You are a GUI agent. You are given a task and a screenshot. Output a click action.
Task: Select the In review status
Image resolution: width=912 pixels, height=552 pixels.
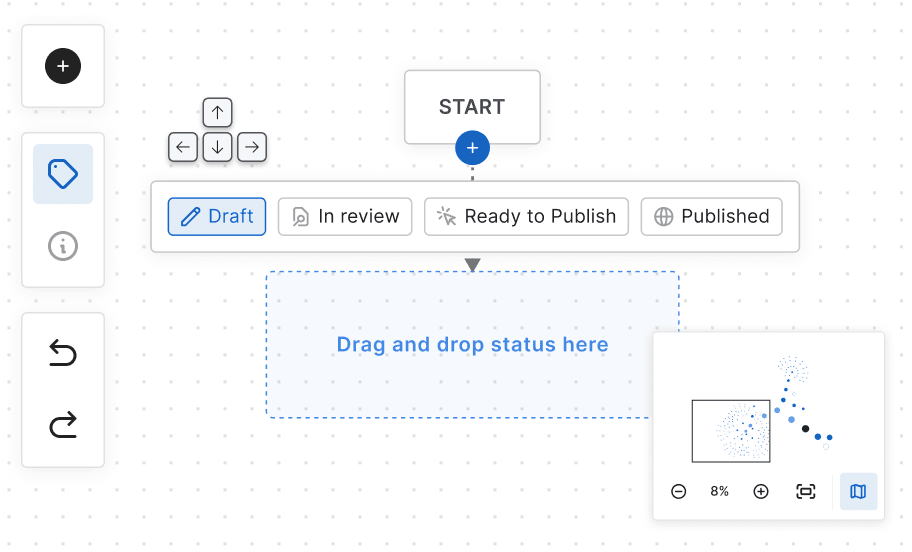pyautogui.click(x=345, y=216)
